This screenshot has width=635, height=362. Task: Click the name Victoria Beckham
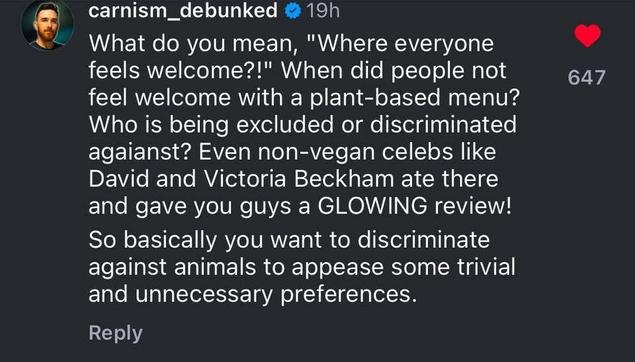298,179
